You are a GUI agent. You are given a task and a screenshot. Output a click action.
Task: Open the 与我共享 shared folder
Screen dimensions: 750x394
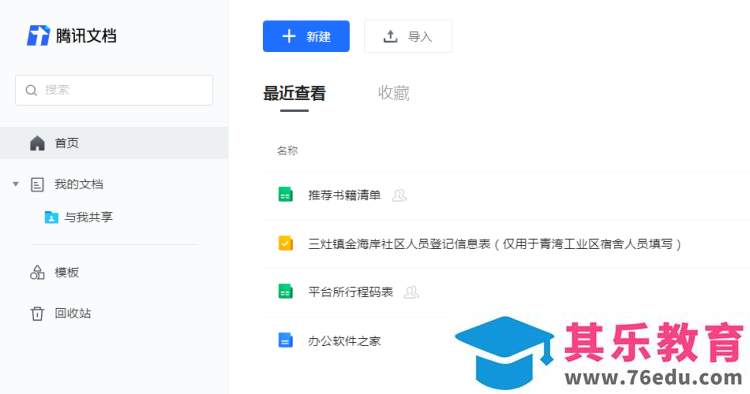88,217
